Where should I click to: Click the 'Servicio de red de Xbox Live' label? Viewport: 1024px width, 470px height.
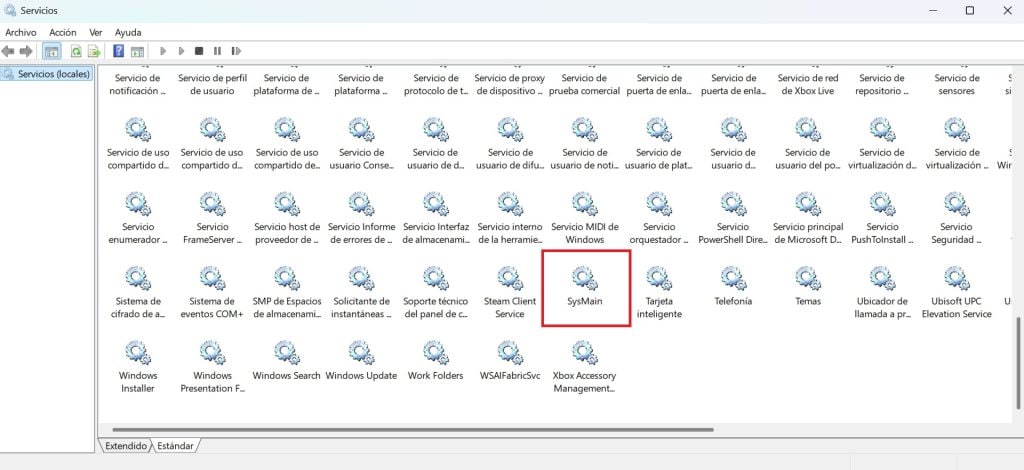(x=808, y=84)
